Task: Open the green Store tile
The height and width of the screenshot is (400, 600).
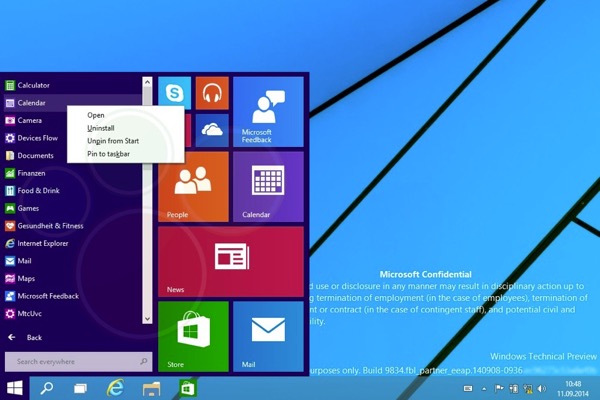Action: (193, 336)
